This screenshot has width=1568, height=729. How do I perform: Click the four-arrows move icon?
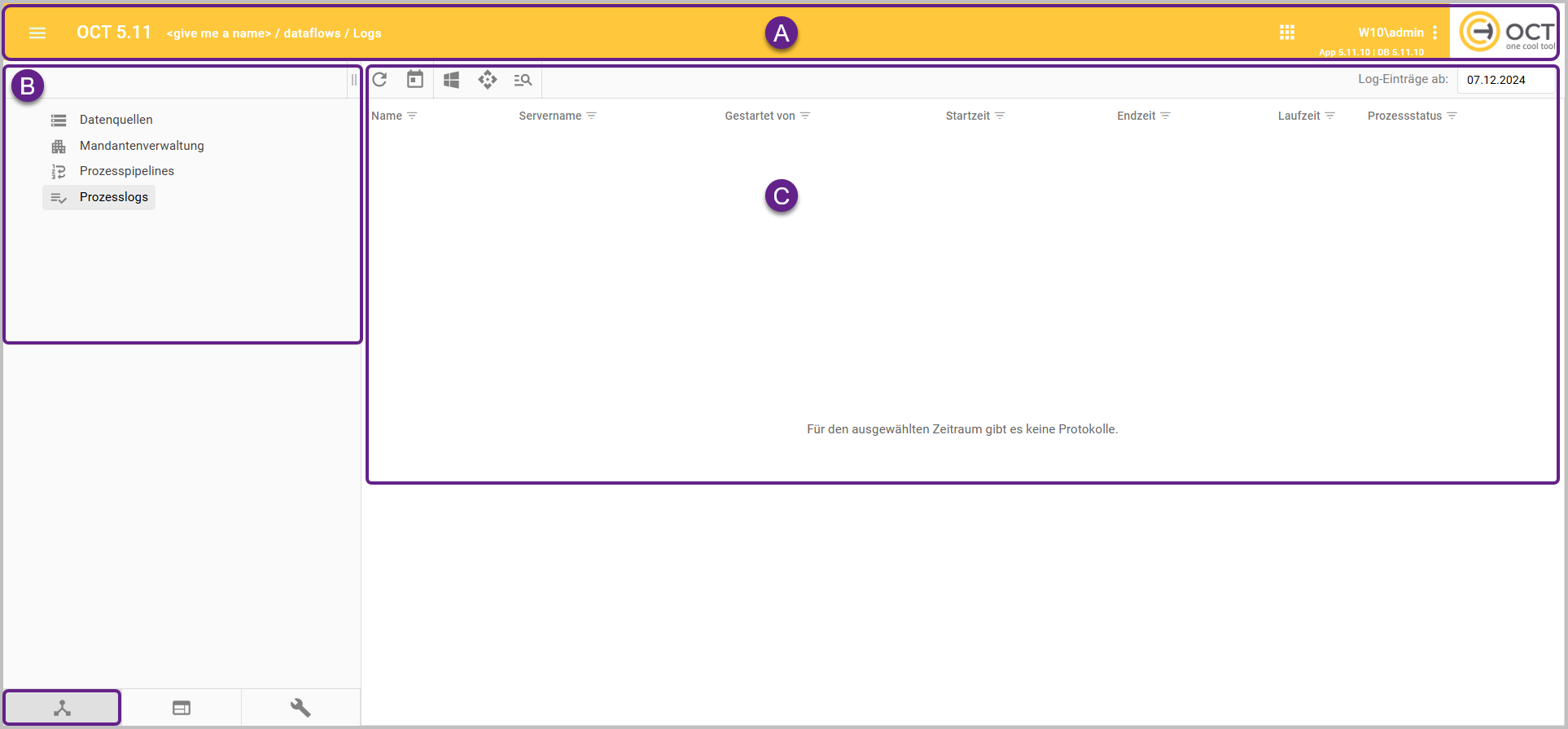[487, 80]
